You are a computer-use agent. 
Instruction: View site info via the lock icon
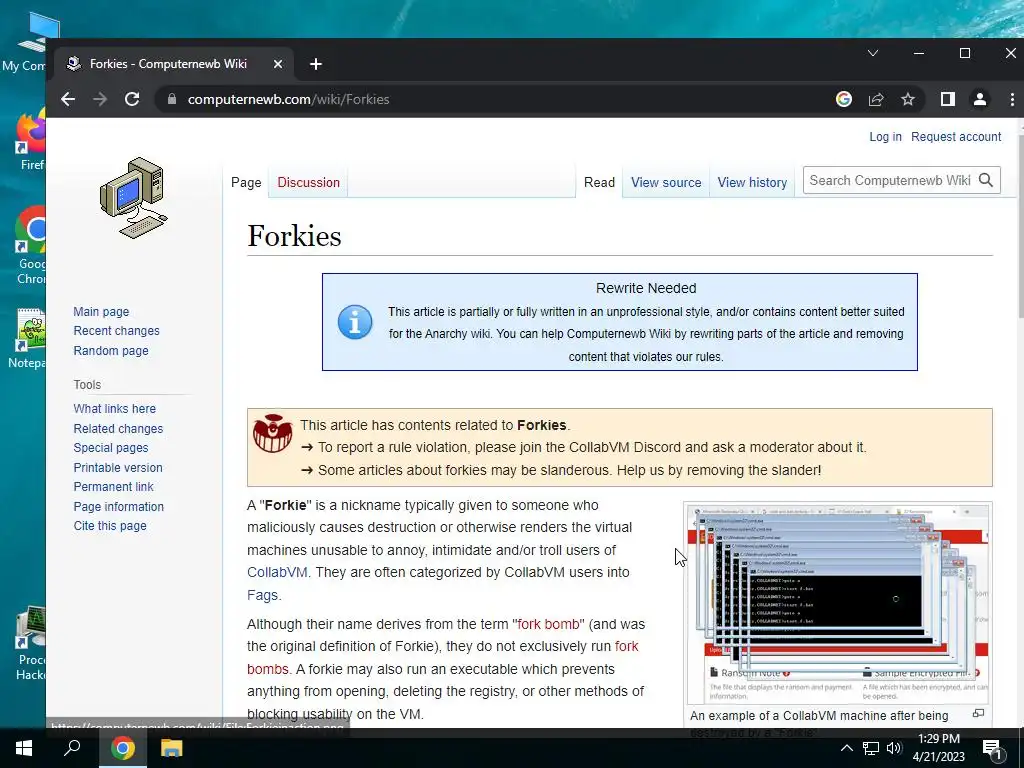(x=172, y=99)
